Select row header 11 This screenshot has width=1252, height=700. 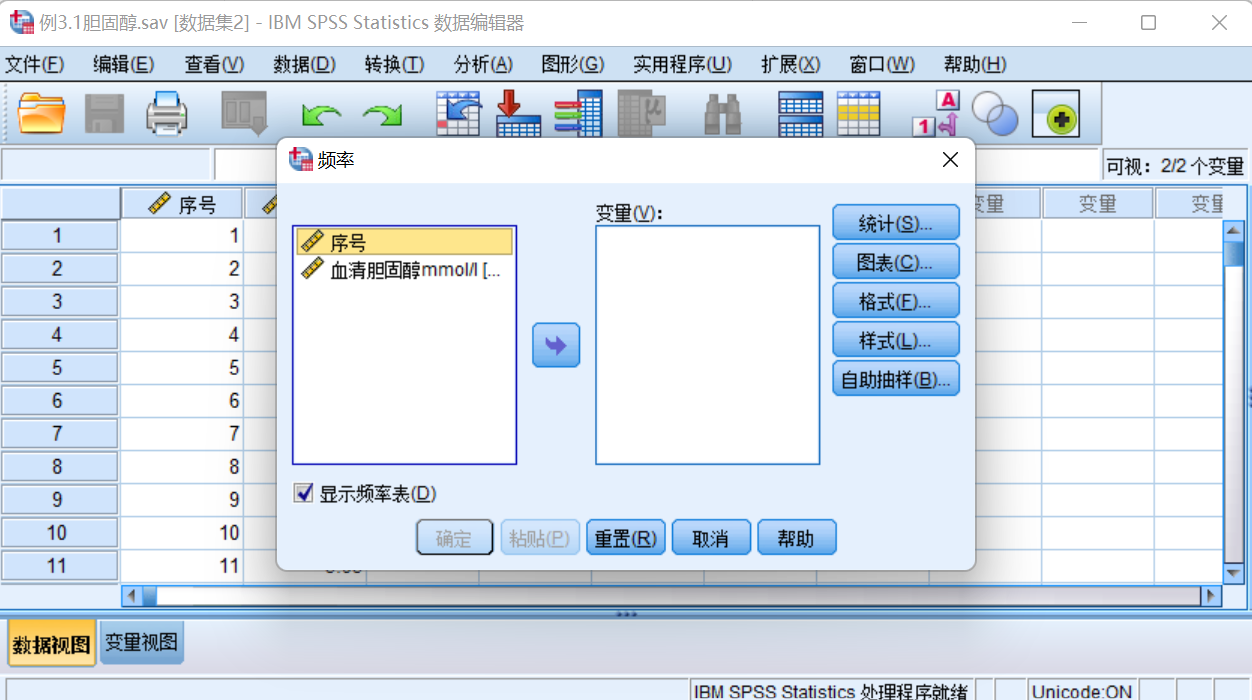(x=59, y=566)
